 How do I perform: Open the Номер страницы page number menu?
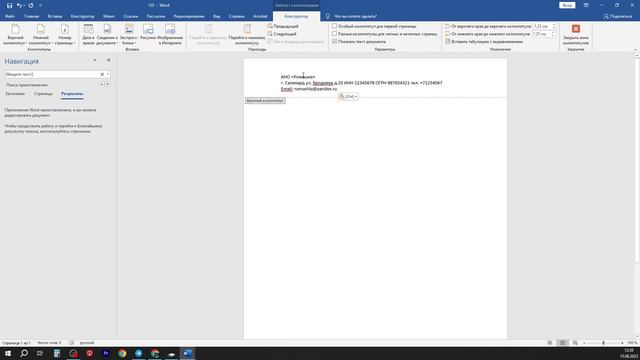click(64, 34)
